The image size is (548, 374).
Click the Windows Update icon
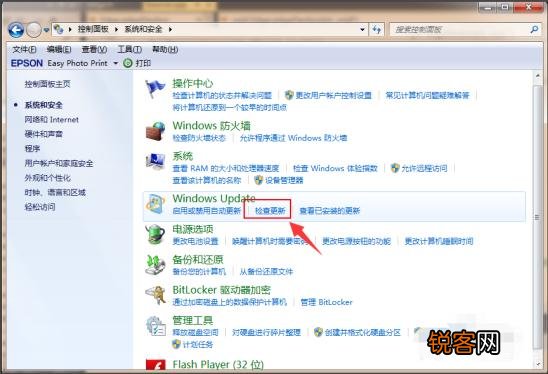point(156,204)
